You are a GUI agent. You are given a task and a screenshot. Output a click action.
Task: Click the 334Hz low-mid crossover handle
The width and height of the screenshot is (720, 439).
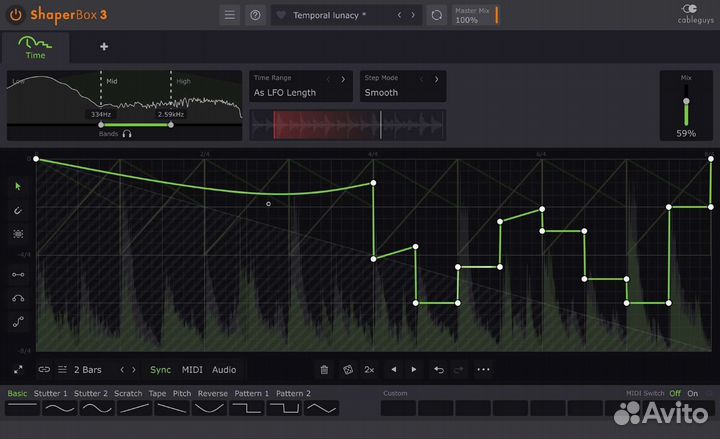(101, 124)
